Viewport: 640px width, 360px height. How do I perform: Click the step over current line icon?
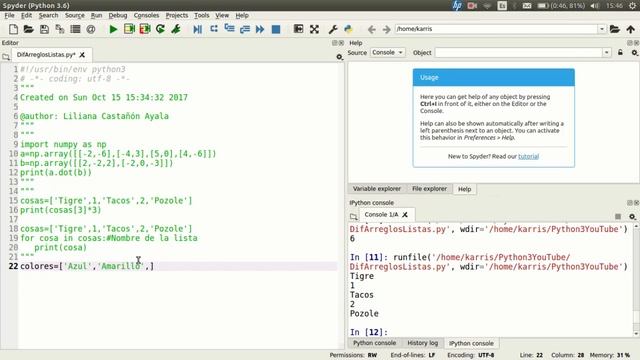pos(213,29)
